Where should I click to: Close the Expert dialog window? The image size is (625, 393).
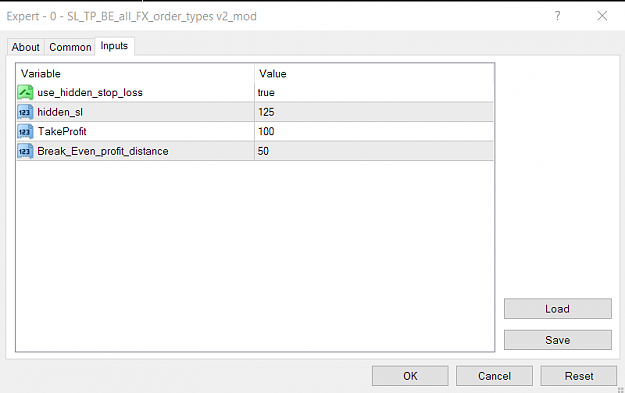click(602, 16)
